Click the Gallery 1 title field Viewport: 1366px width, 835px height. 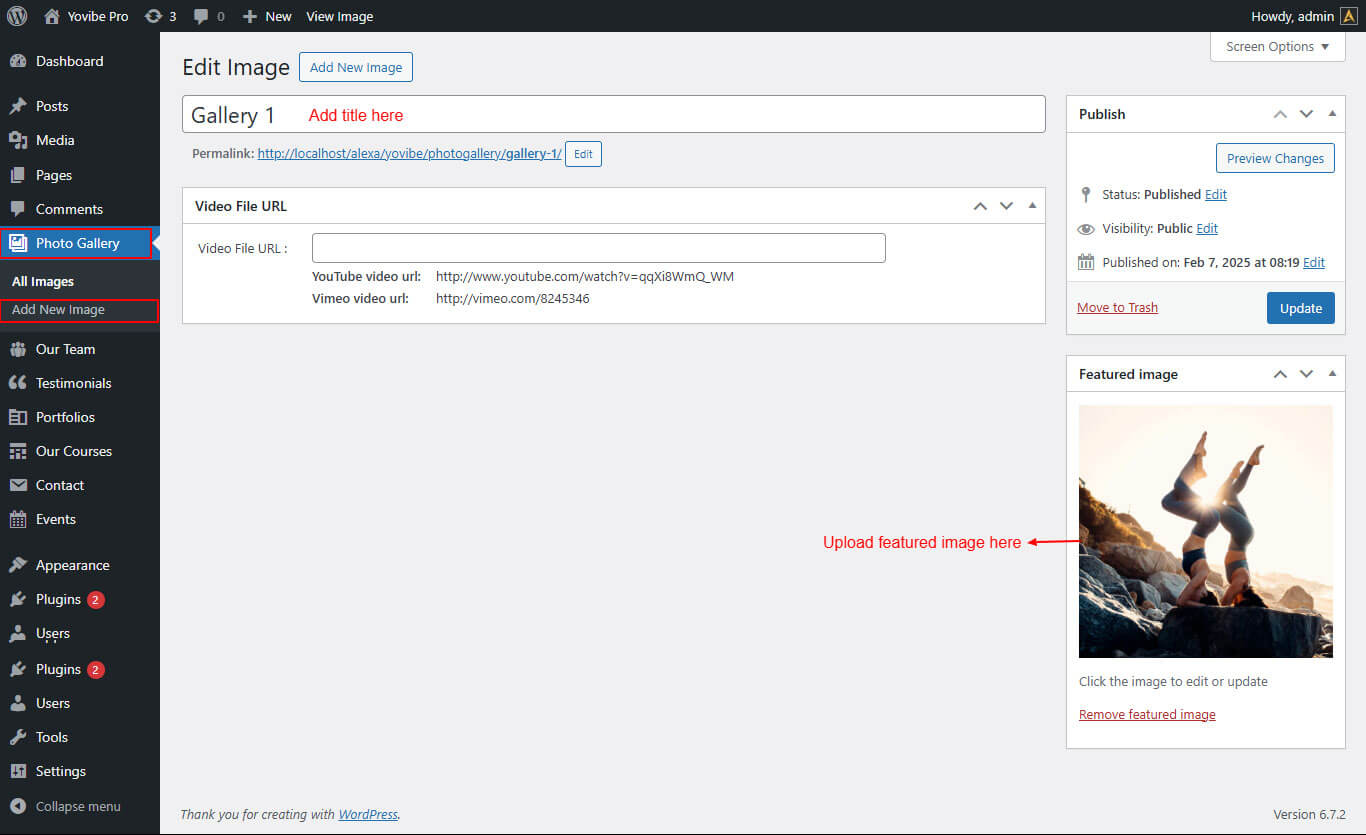[x=614, y=114]
